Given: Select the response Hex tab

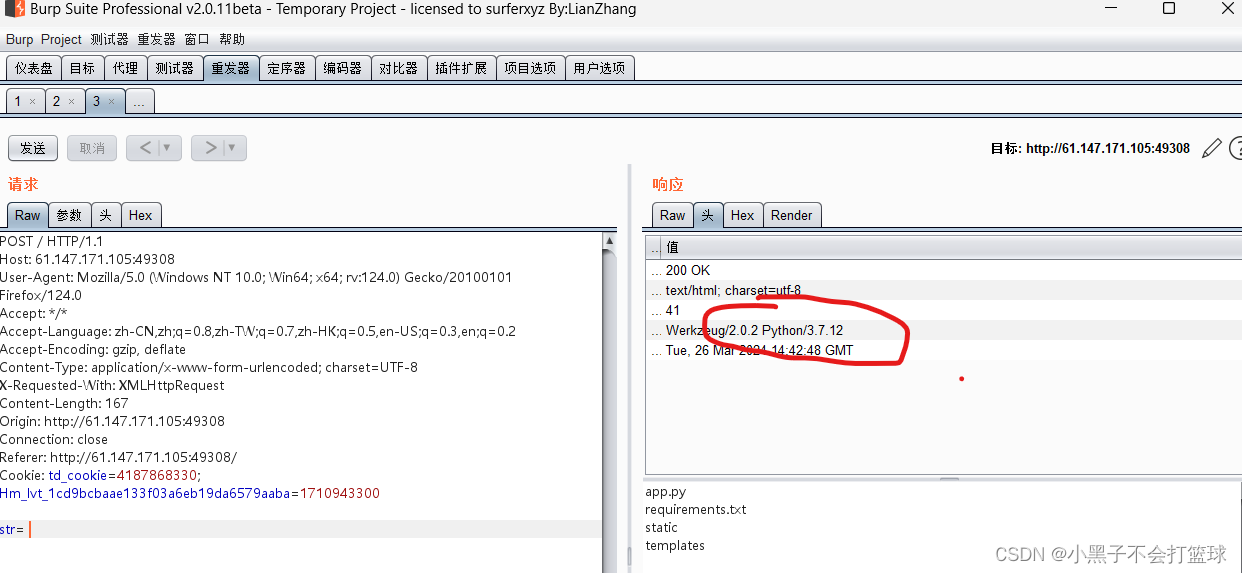Looking at the screenshot, I should 742,215.
